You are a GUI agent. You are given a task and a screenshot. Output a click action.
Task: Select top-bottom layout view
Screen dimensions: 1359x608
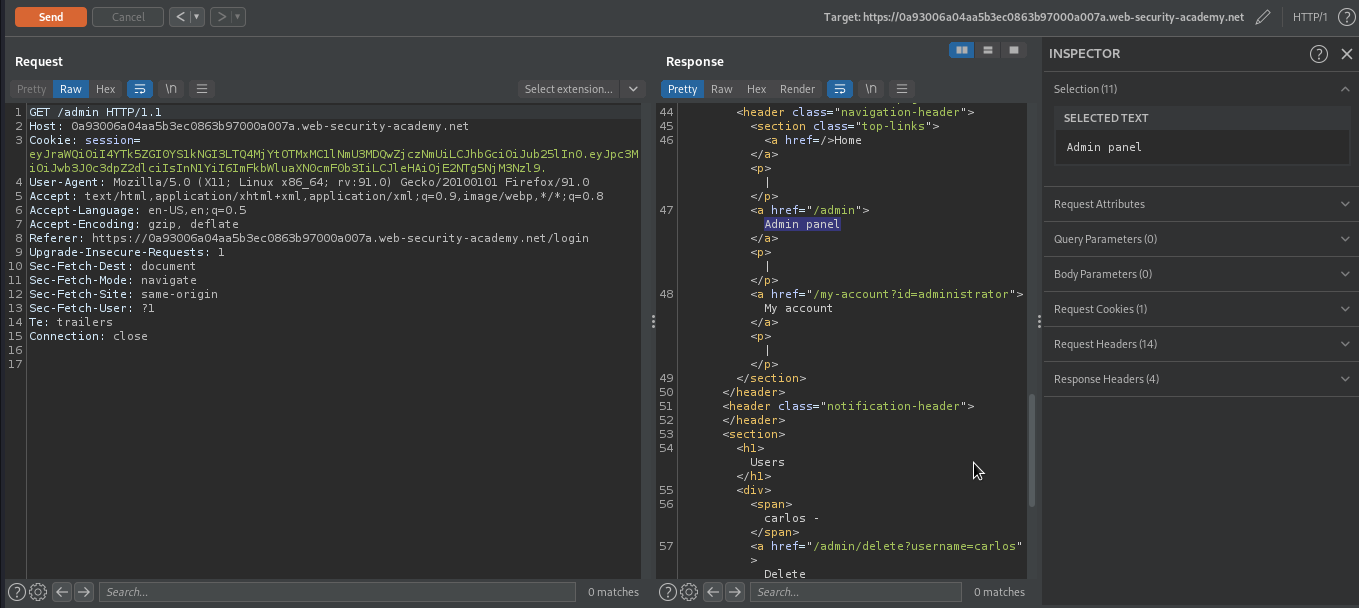coord(987,50)
